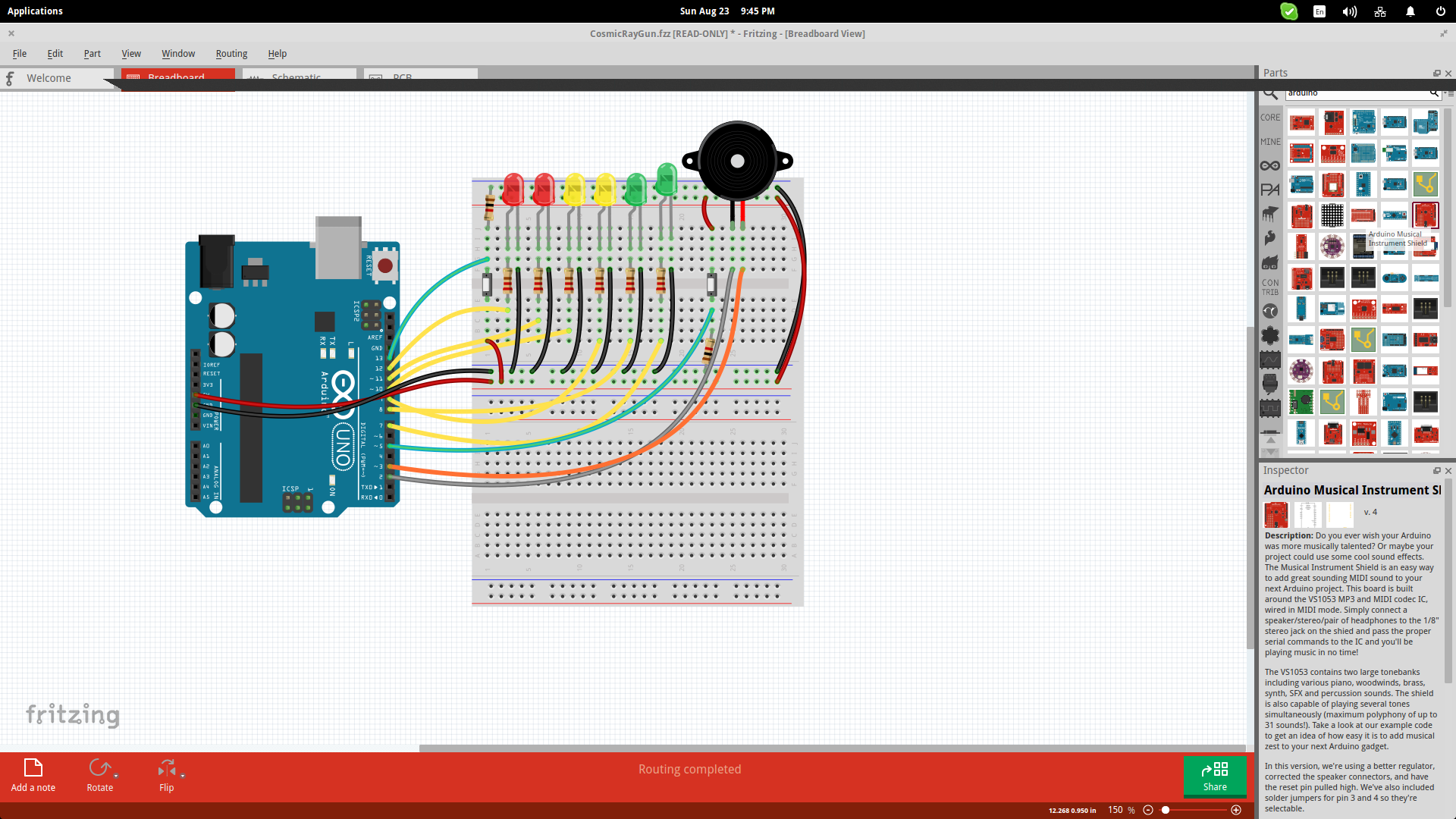This screenshot has height=819, width=1456.
Task: Click the Flip tool icon
Action: point(166,768)
